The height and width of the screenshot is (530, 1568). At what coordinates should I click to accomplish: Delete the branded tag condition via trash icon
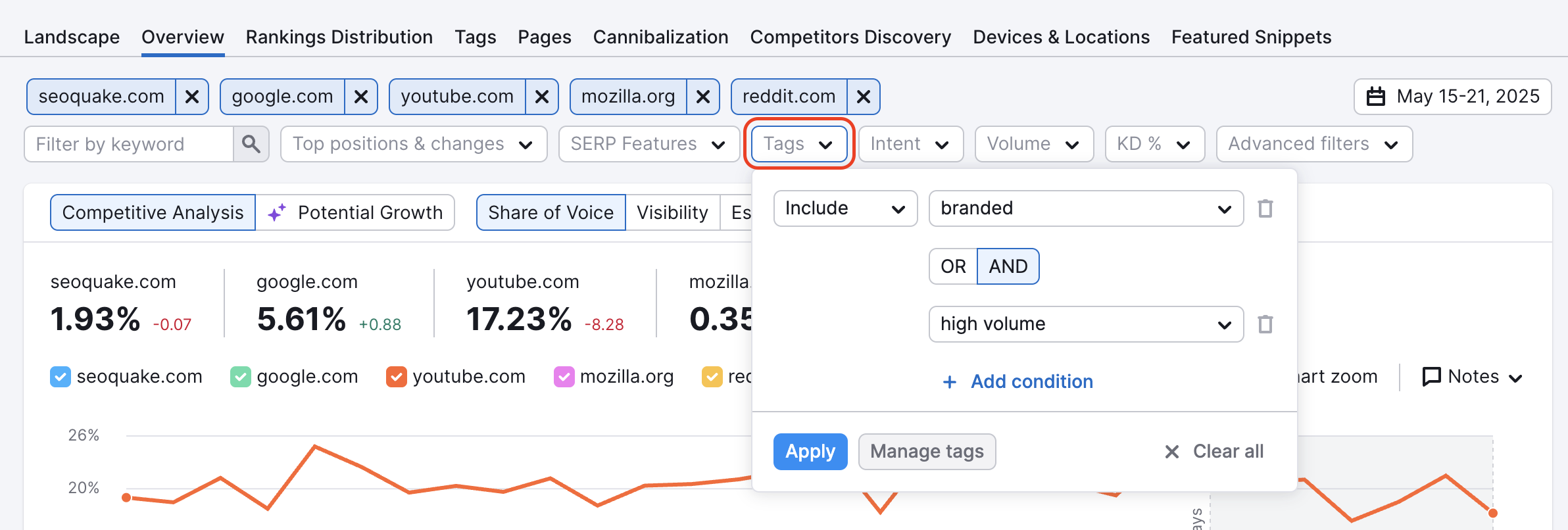click(x=1266, y=208)
